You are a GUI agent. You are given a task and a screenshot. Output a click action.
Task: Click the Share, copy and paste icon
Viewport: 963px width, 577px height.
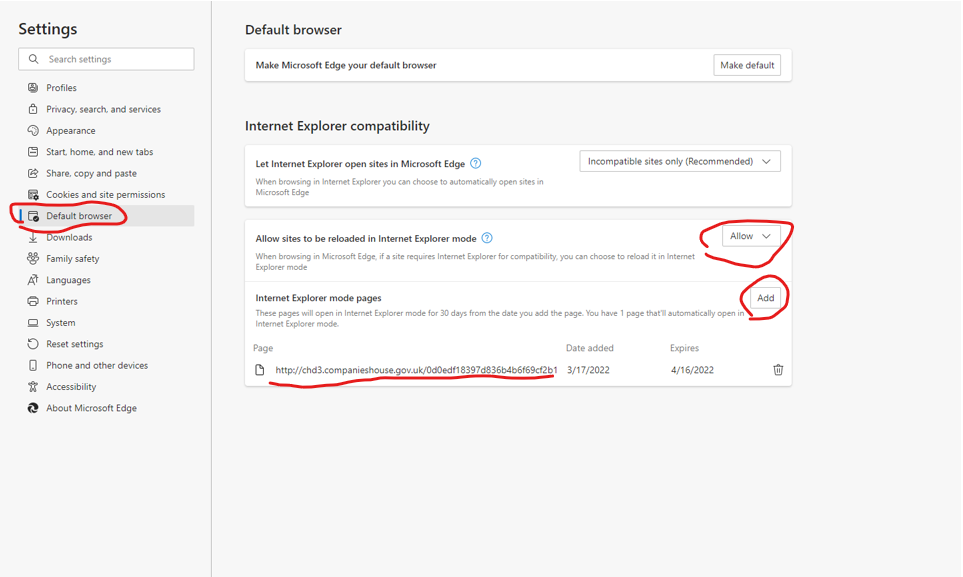coord(33,173)
